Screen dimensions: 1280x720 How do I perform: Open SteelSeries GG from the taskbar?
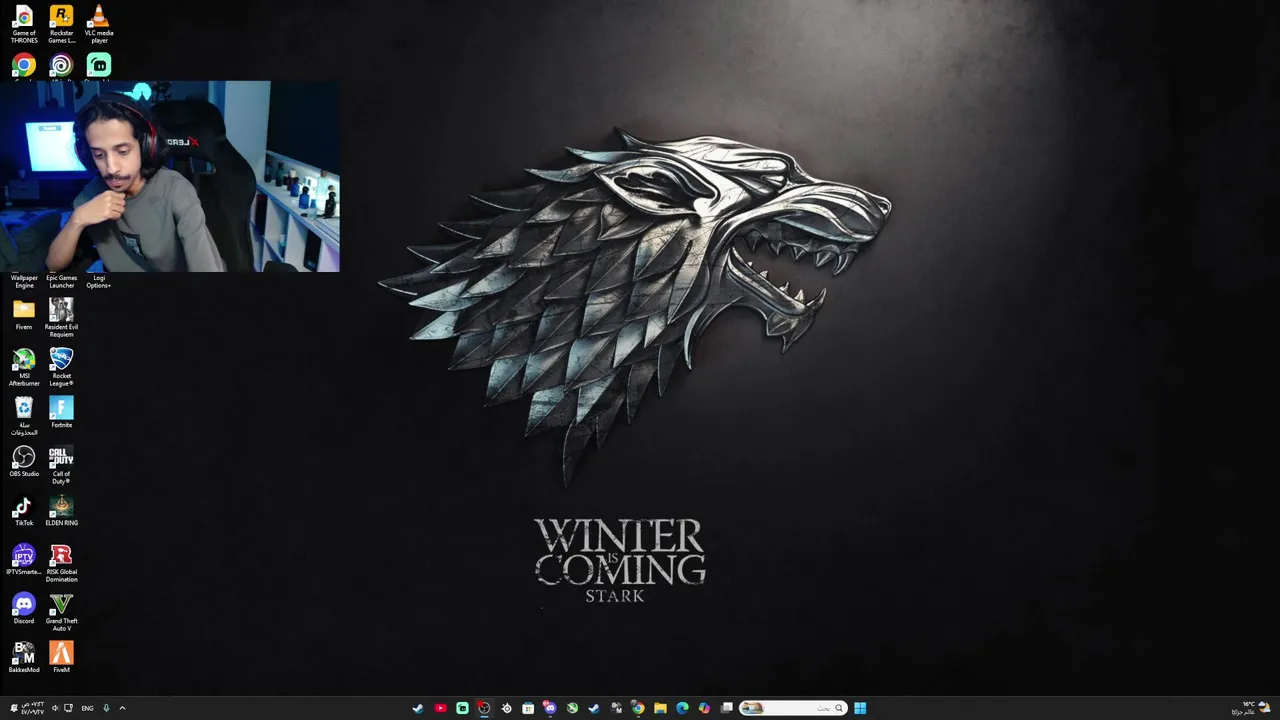coord(506,708)
